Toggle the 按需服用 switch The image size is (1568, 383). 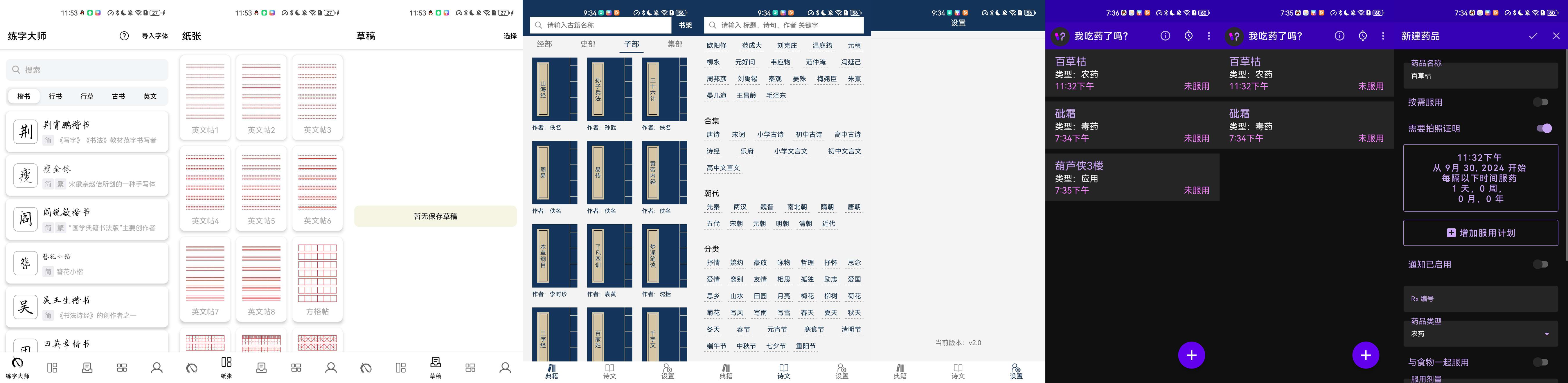point(1540,102)
